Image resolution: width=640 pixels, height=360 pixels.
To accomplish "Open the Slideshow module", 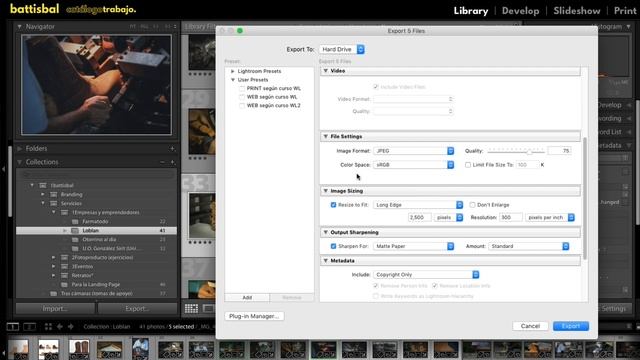I will 577,11.
